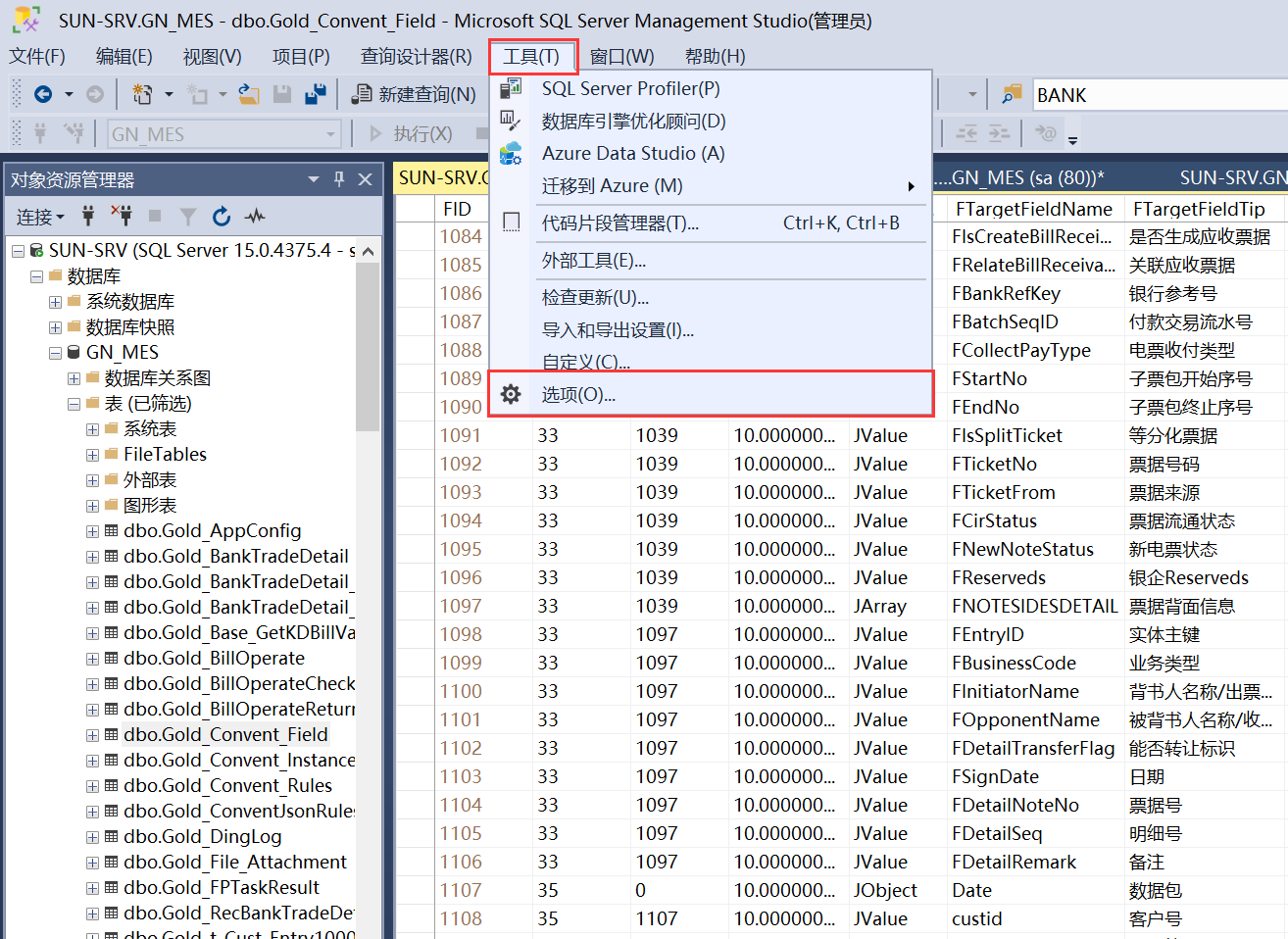Open the toolbar overflow options arrow
Image resolution: width=1288 pixels, height=939 pixels.
[x=1072, y=139]
